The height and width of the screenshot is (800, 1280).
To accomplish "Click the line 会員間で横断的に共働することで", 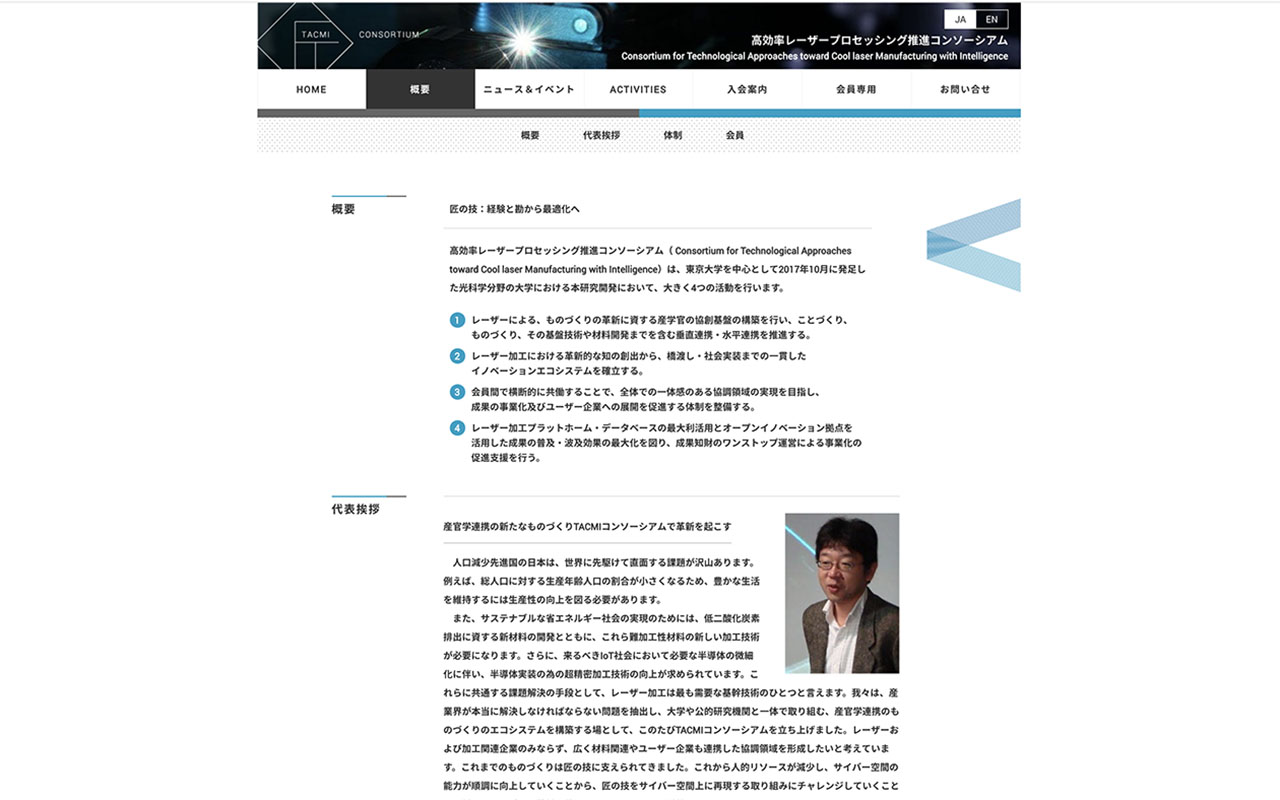I will click(x=645, y=392).
